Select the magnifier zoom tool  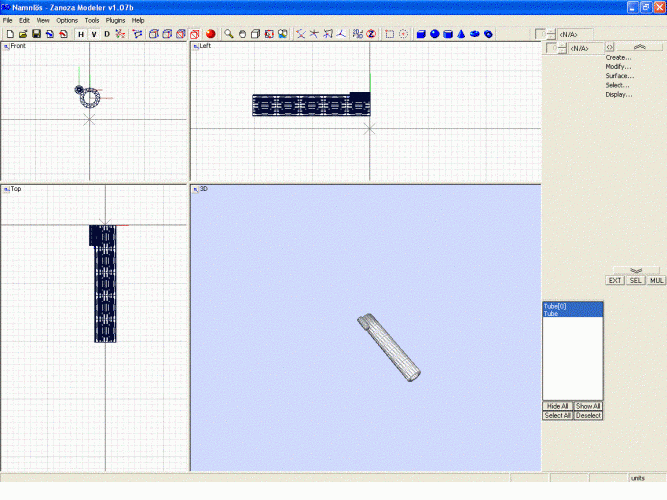(229, 34)
